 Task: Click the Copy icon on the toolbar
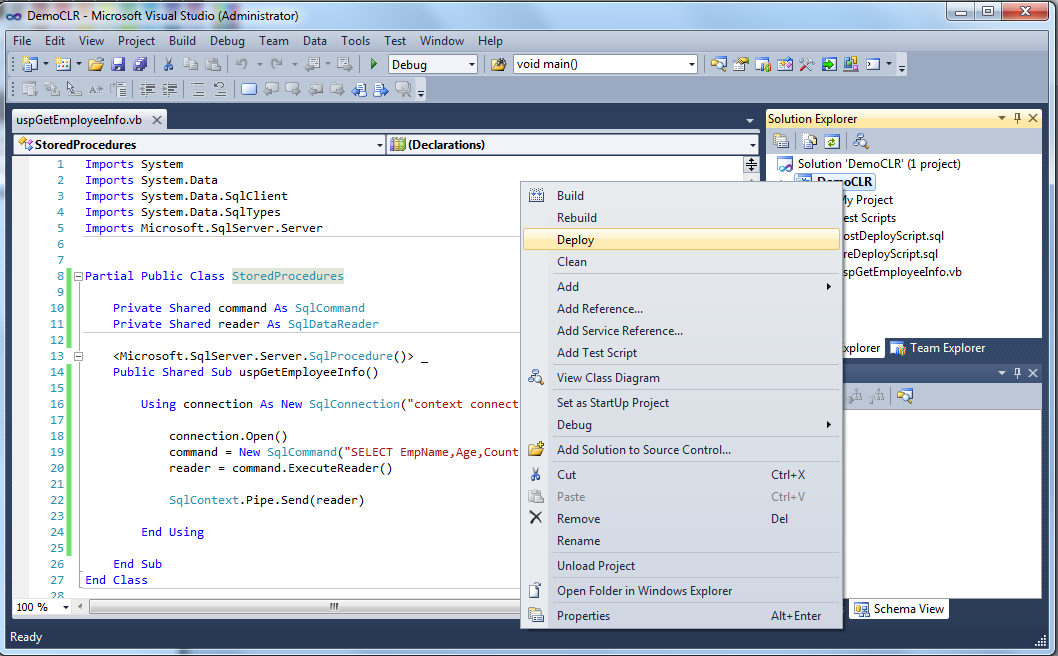[192, 64]
